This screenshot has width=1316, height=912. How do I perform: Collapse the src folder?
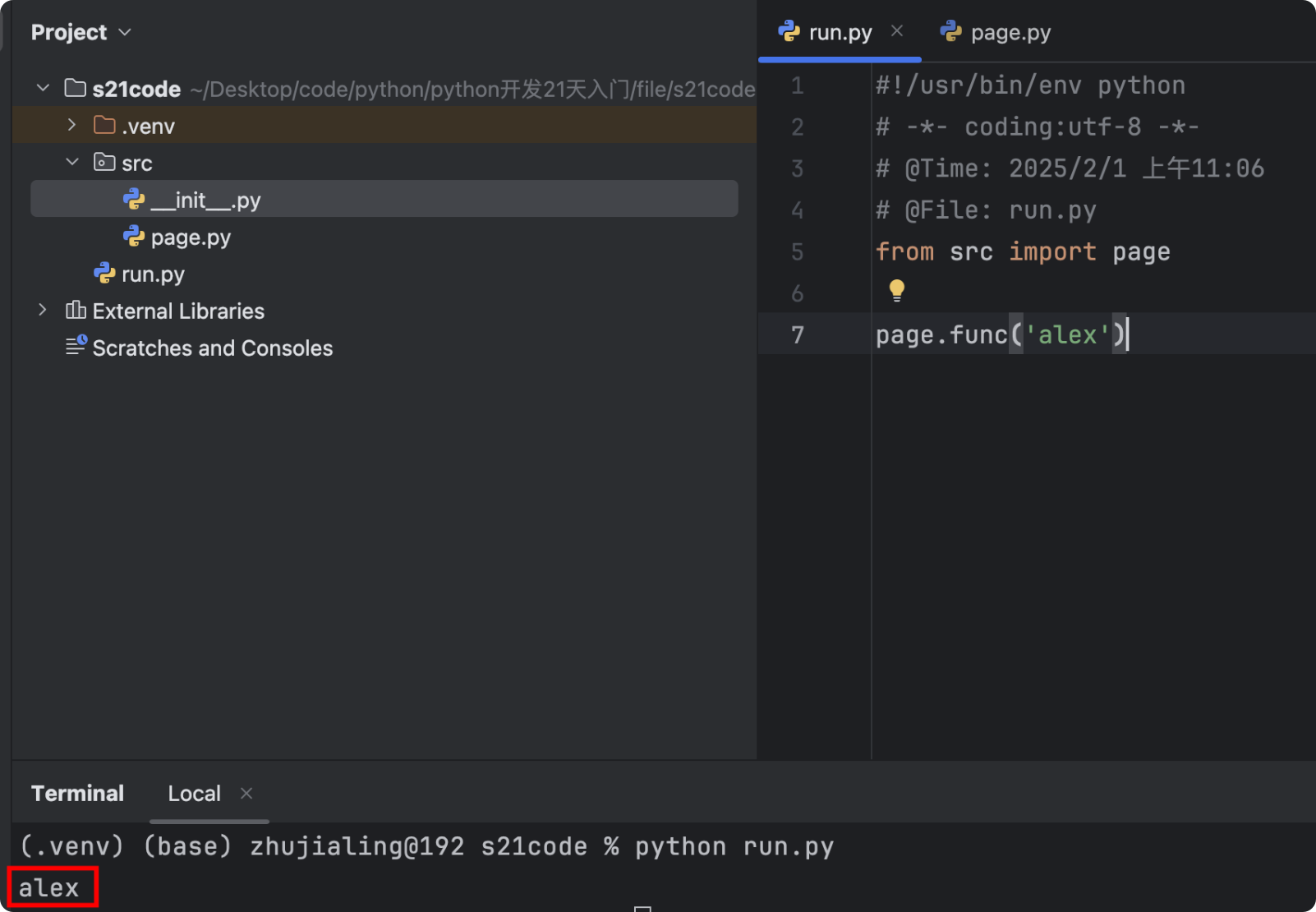tap(72, 163)
